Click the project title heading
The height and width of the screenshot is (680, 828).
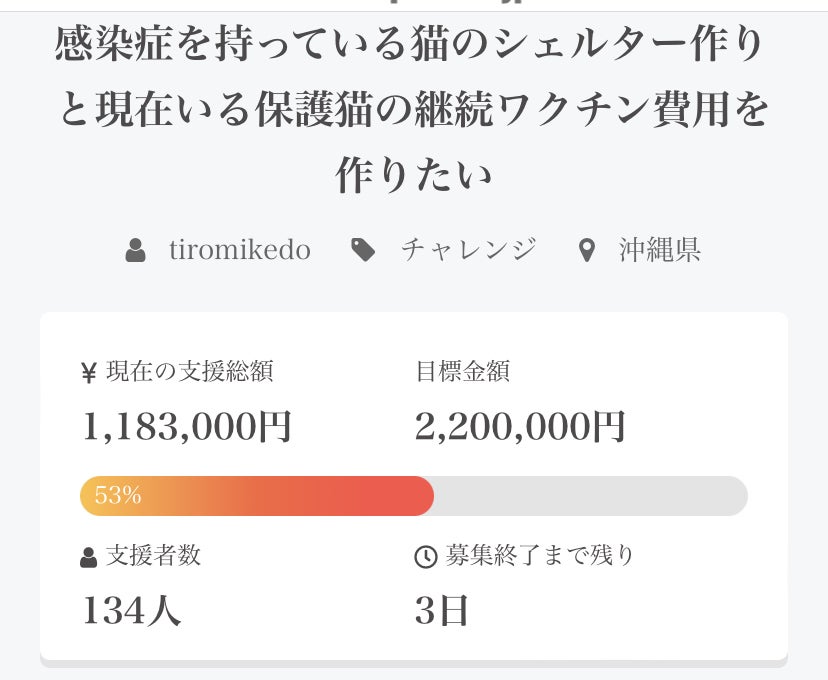coord(413,110)
